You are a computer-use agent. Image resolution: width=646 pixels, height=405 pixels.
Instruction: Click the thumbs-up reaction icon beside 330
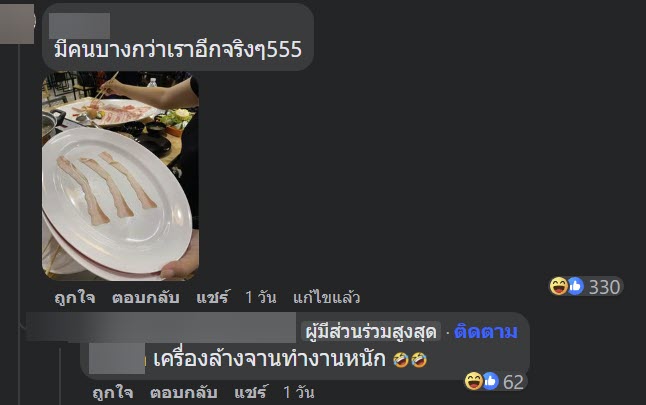(x=576, y=286)
